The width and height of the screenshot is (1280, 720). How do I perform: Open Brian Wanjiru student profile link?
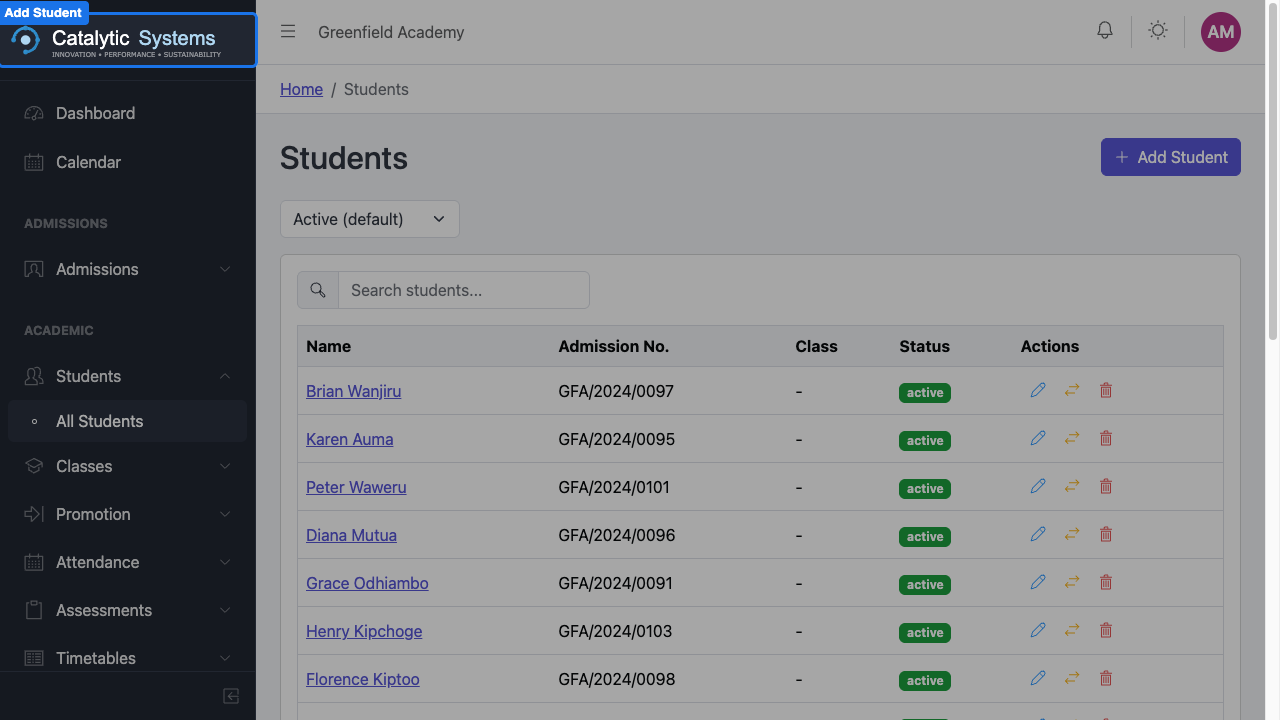click(353, 391)
